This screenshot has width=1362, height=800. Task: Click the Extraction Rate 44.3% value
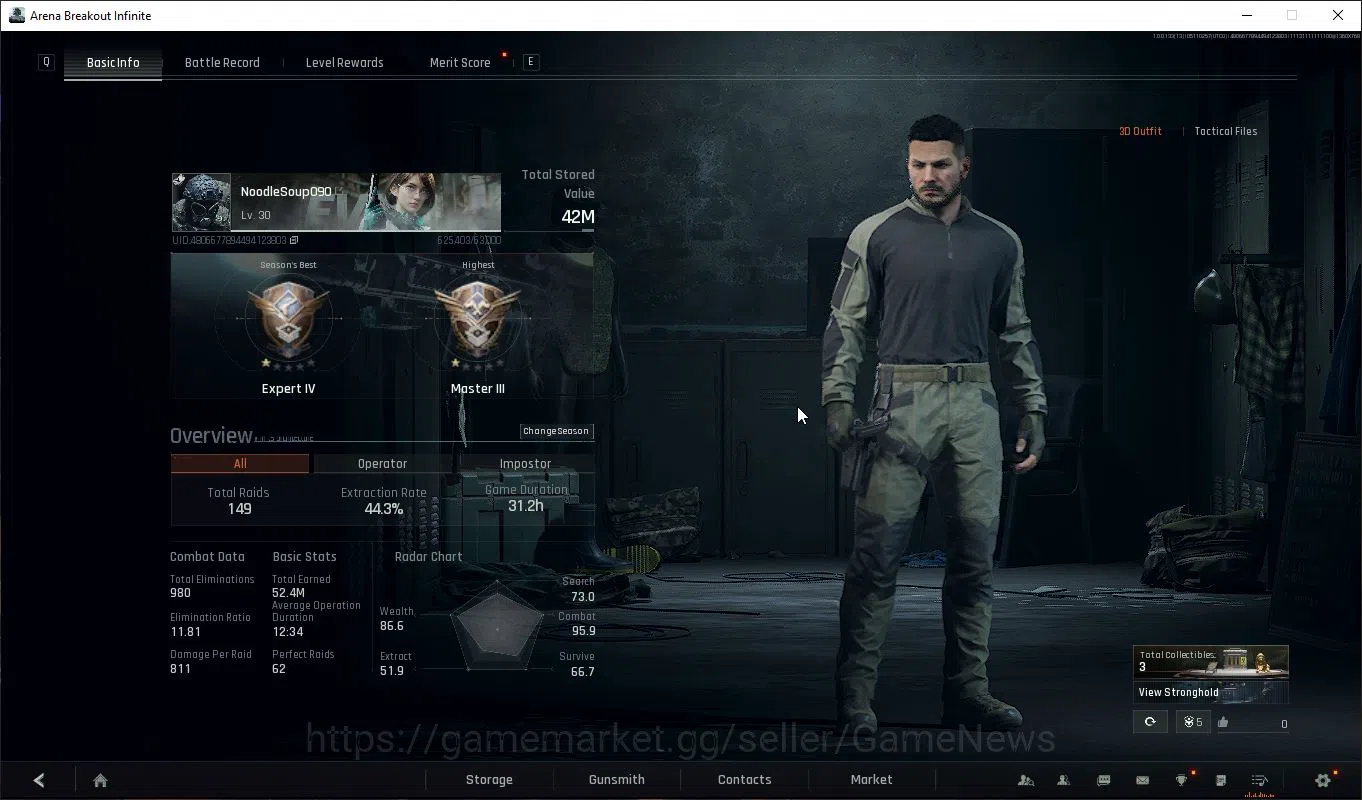[384, 509]
